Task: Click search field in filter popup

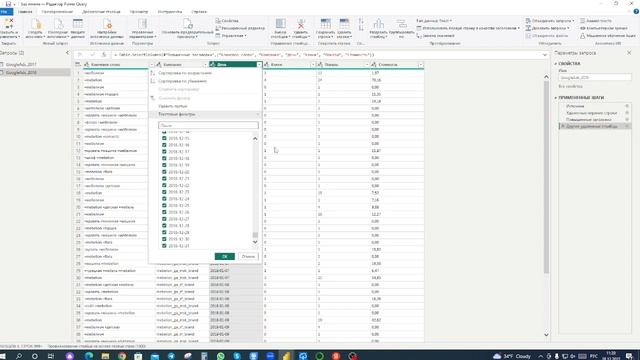Action: [208, 125]
